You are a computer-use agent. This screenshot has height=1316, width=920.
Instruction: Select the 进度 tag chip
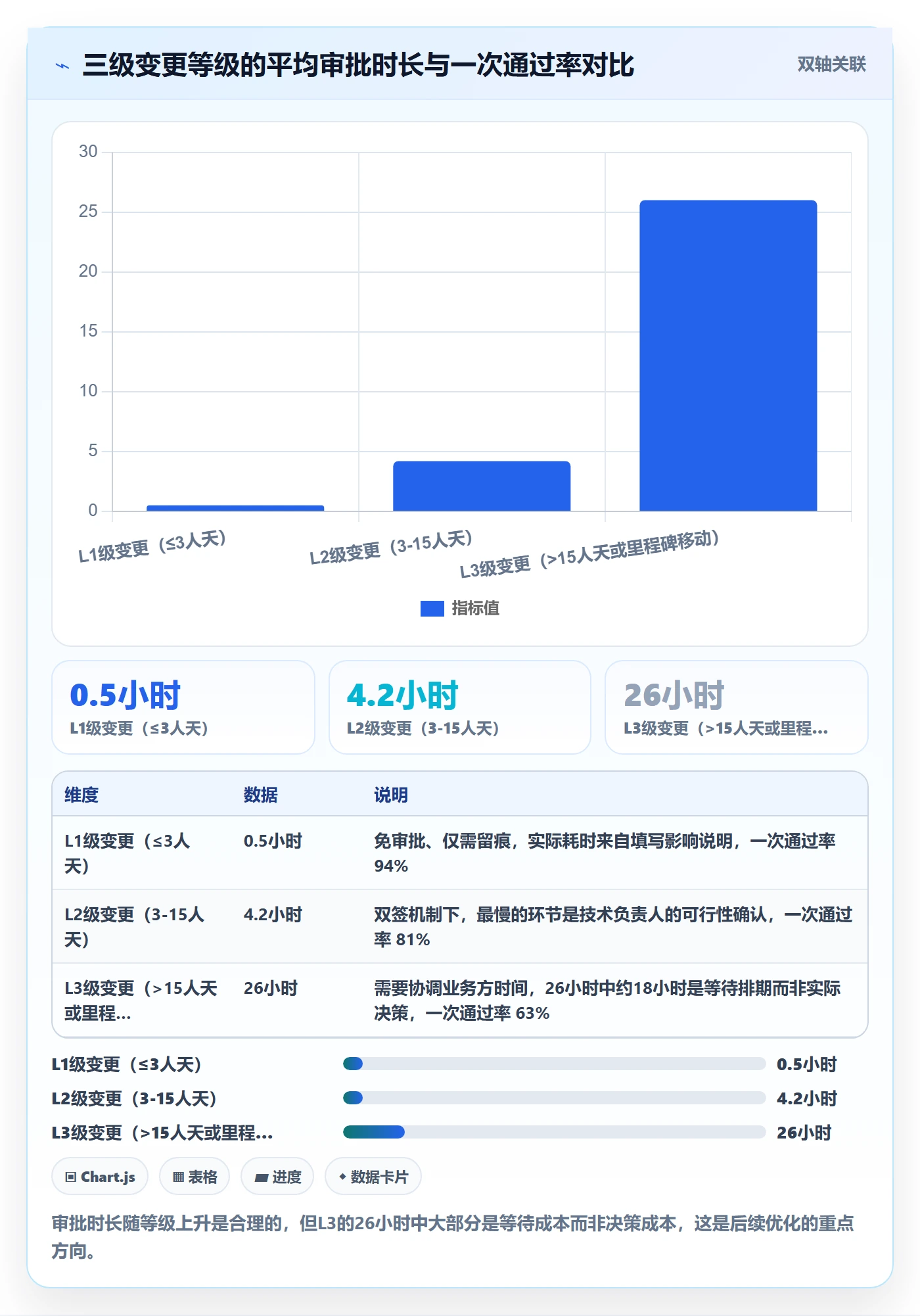tap(277, 1177)
